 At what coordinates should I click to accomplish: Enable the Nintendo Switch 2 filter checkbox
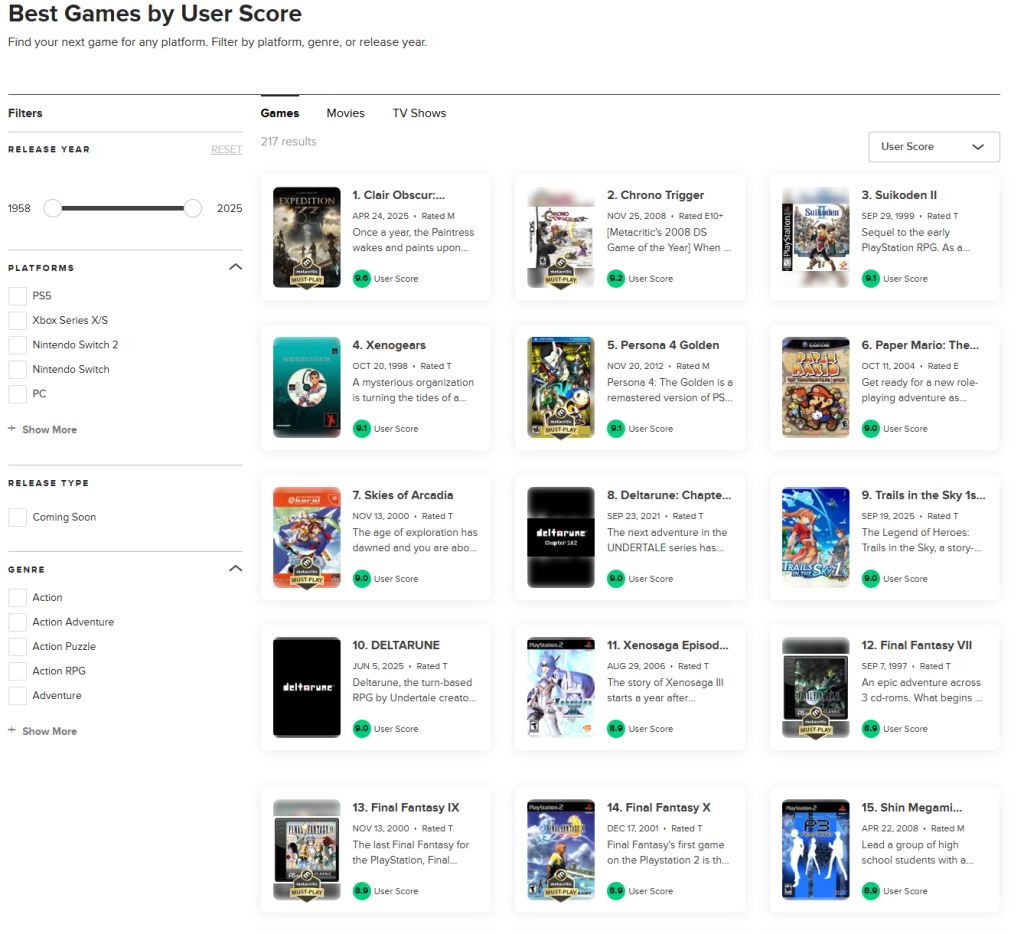[18, 345]
